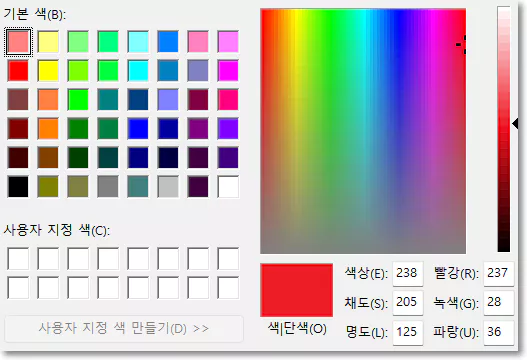The width and height of the screenshot is (527, 360).
Task: Pick the black basic color swatch
Action: (18, 187)
